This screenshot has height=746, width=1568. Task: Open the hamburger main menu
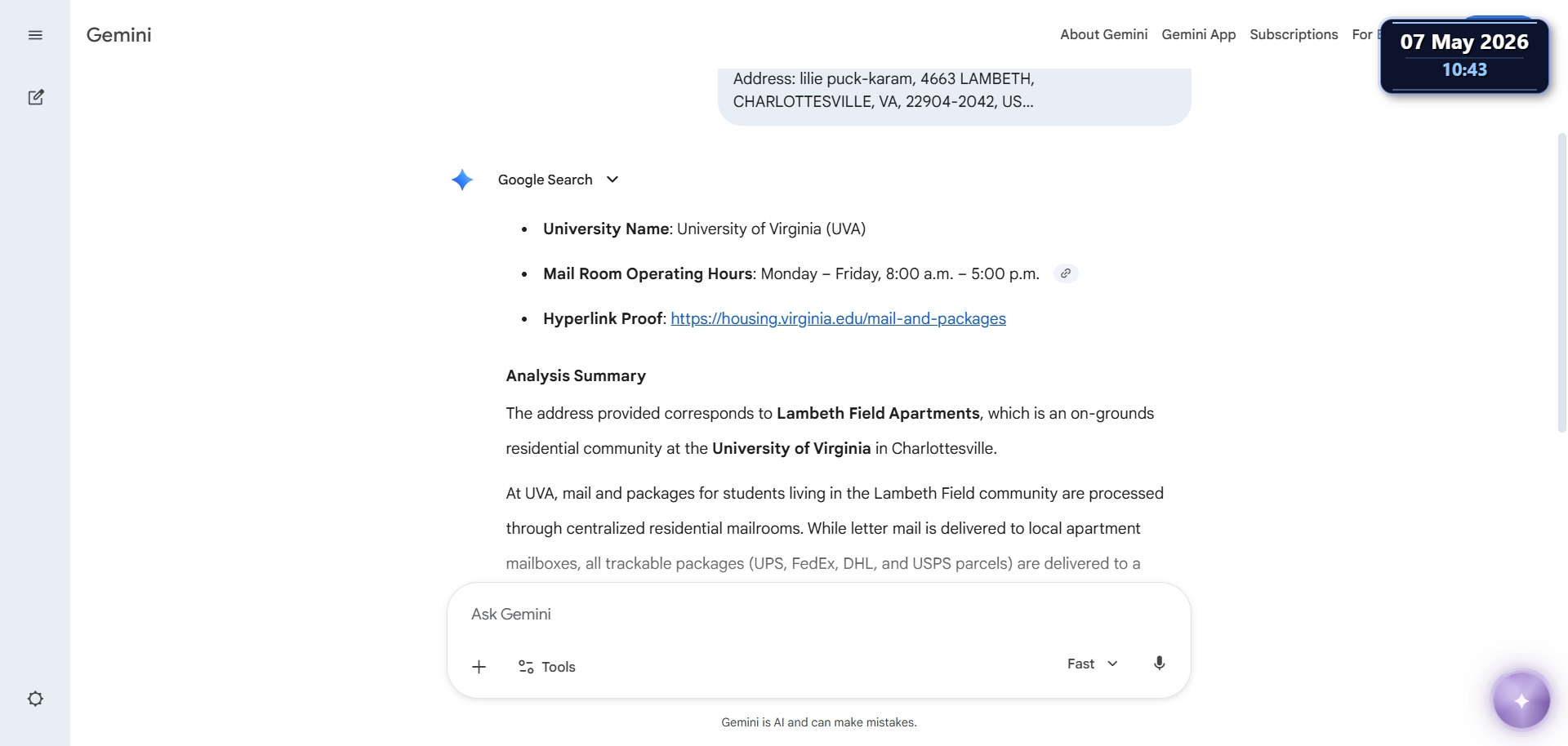point(35,35)
